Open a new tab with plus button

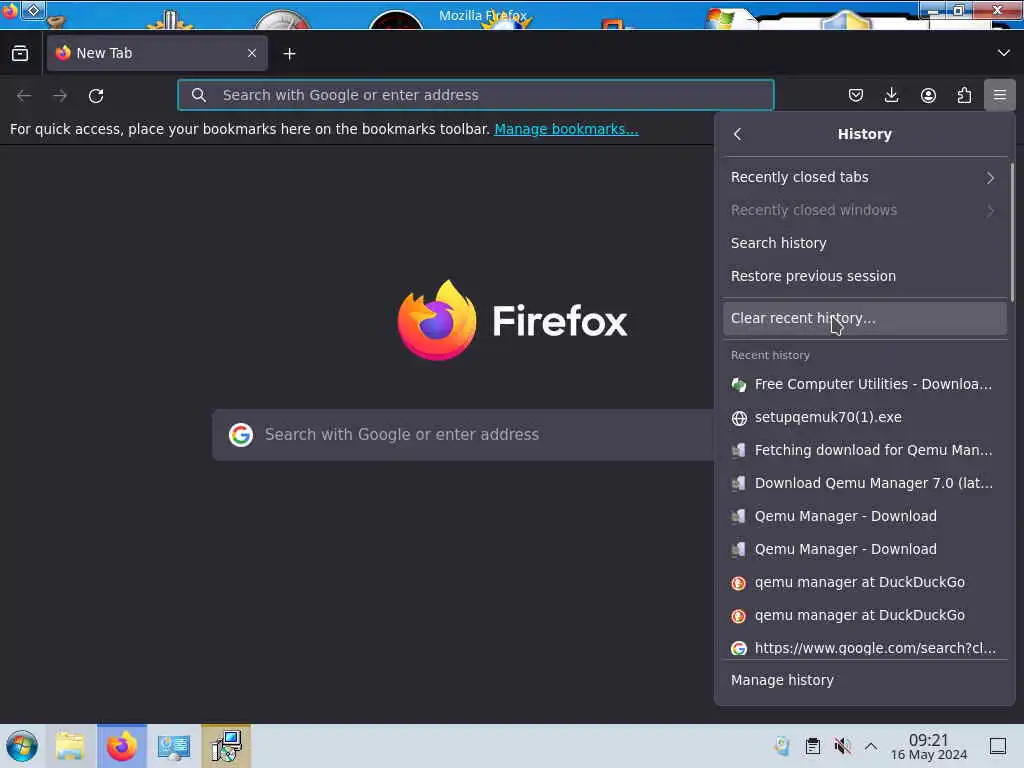[x=289, y=54]
